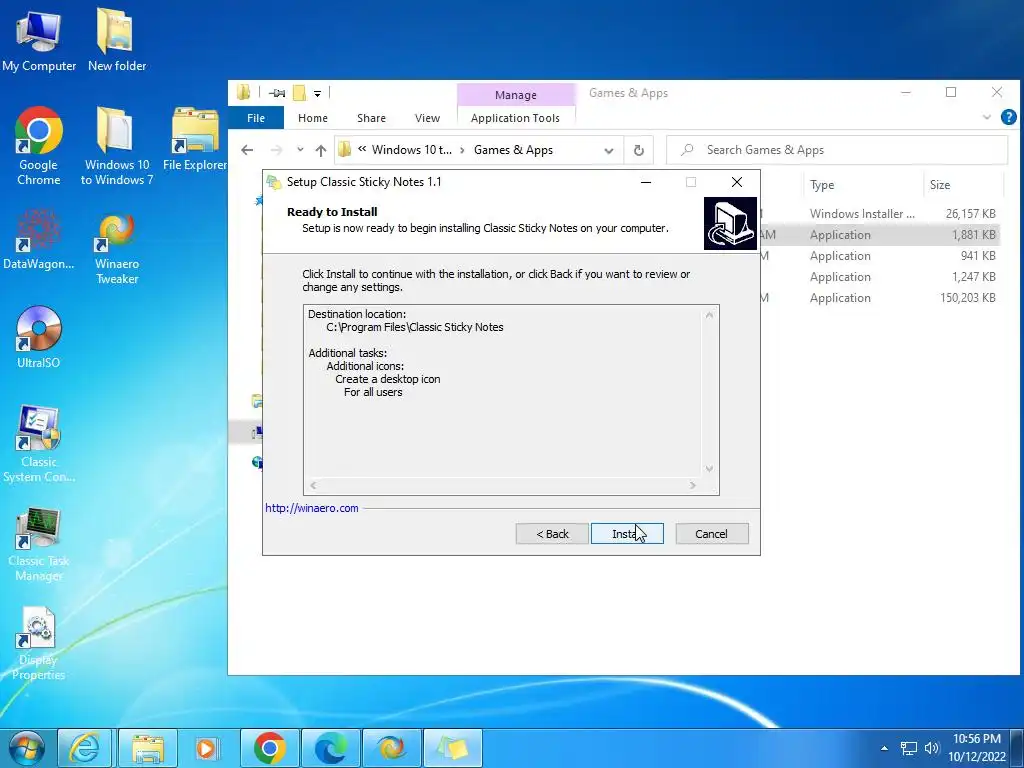Select the 1,247 KB Application row
Screen dimensions: 1024x768
[880, 276]
